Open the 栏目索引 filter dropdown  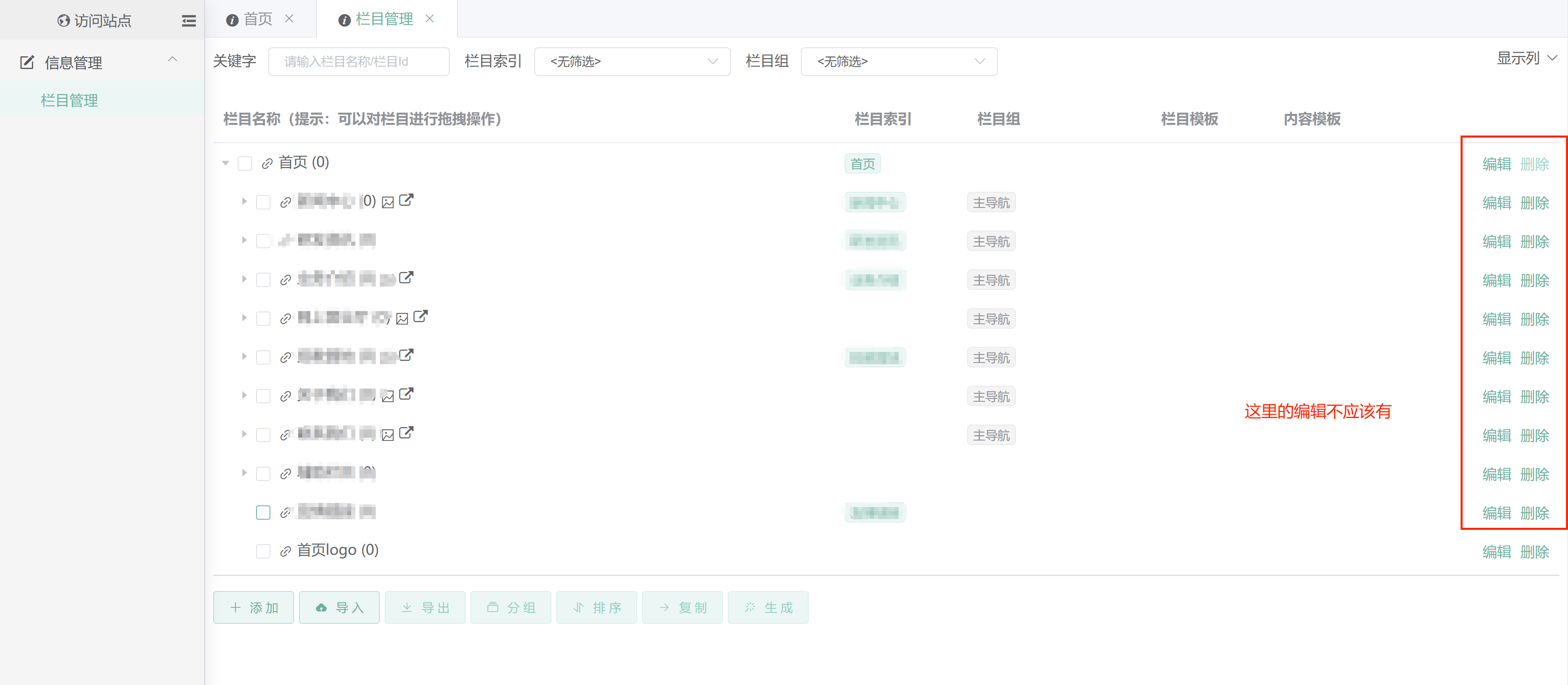click(632, 62)
